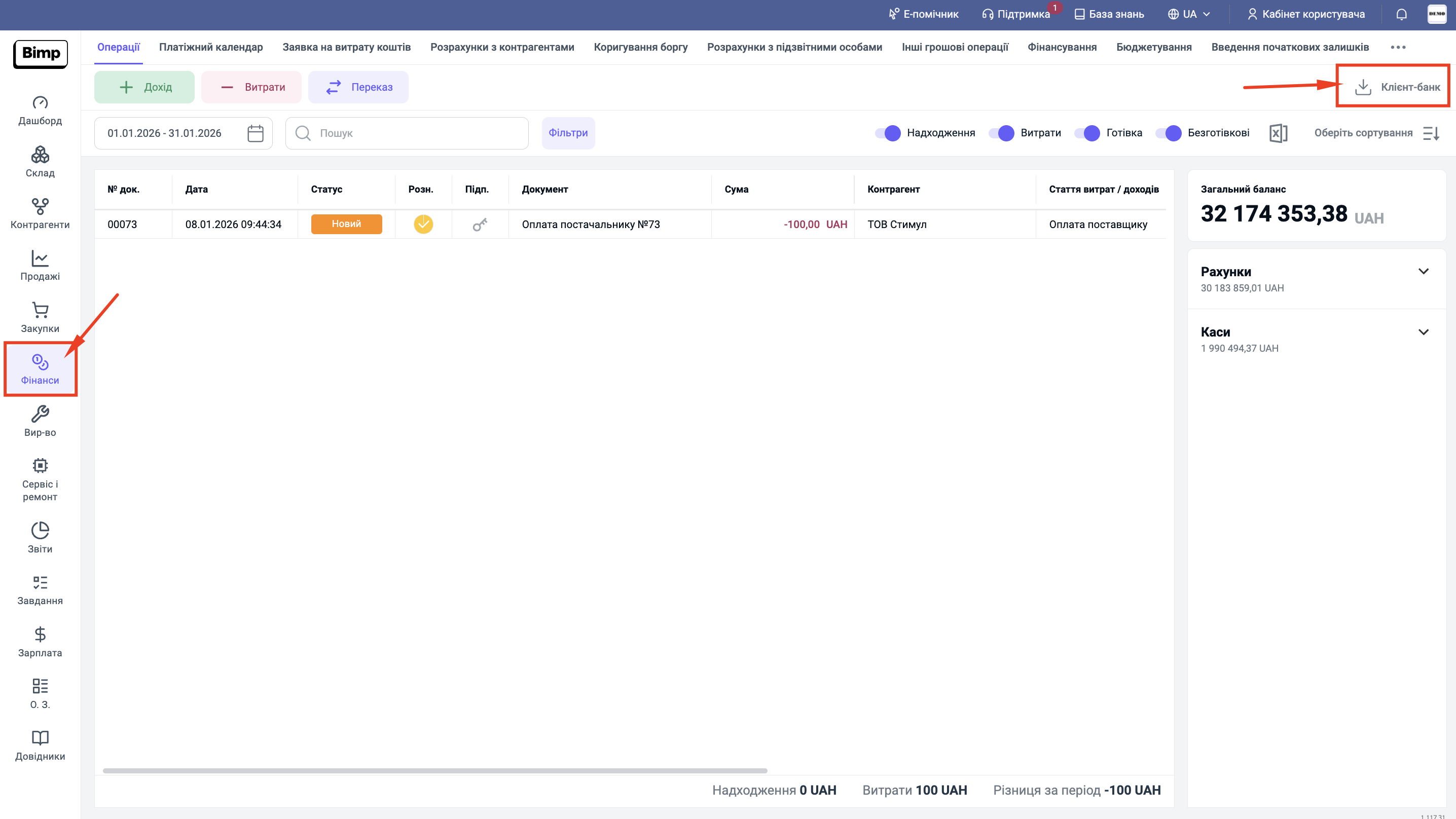
Task: Go to Закупки cart icon
Action: [x=40, y=317]
